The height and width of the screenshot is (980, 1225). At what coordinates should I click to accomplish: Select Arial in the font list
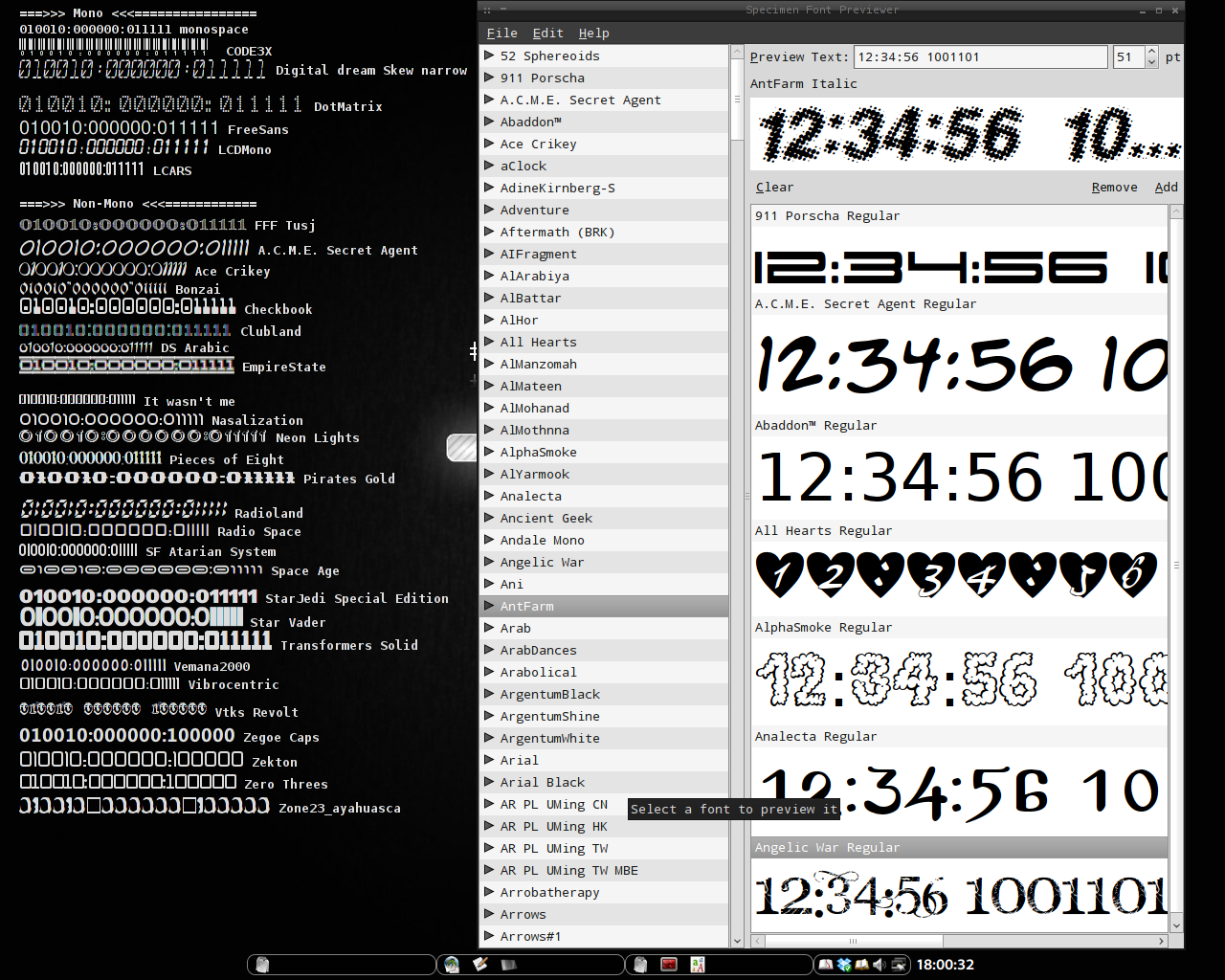click(604, 760)
